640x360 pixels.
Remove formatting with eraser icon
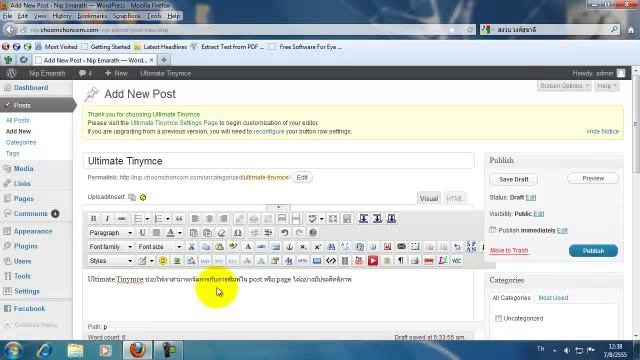222,233
